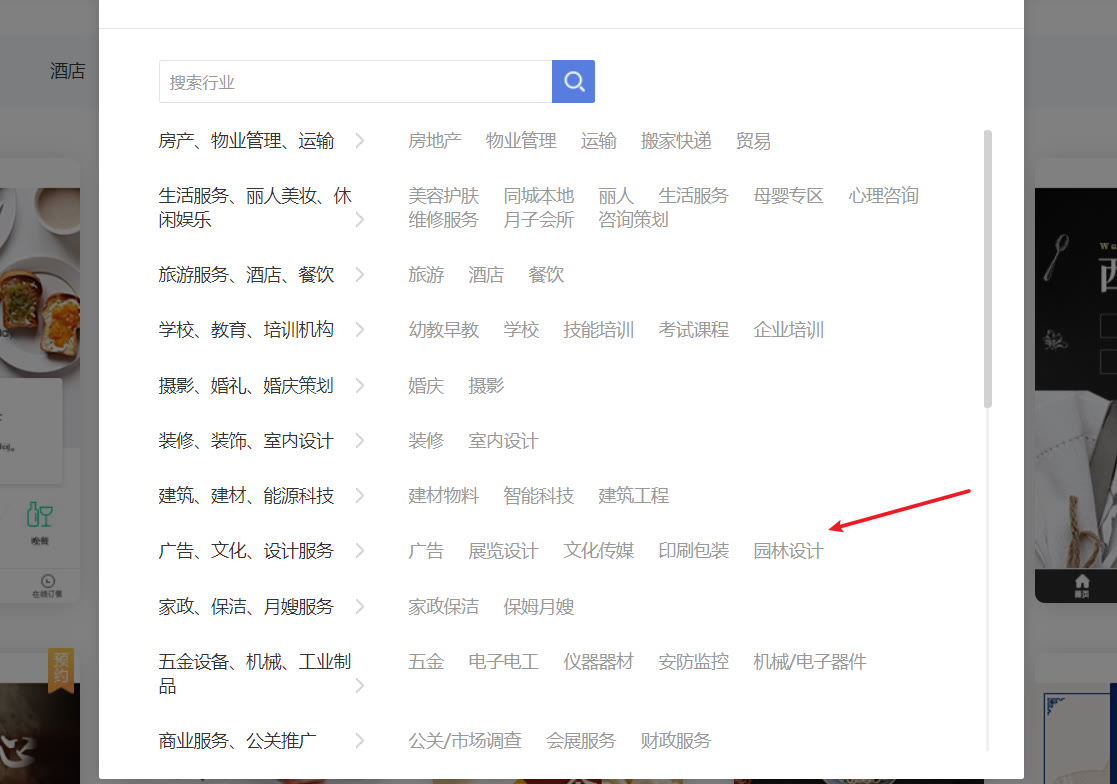Select the 心理咨询 industry link
1117x784 pixels.
coord(884,195)
